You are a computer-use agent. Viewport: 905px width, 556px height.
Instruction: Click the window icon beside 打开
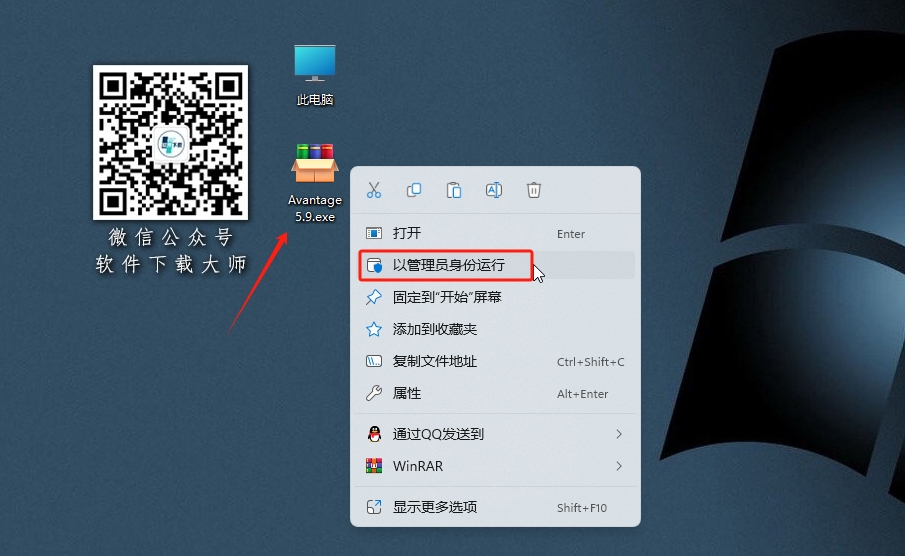374,233
